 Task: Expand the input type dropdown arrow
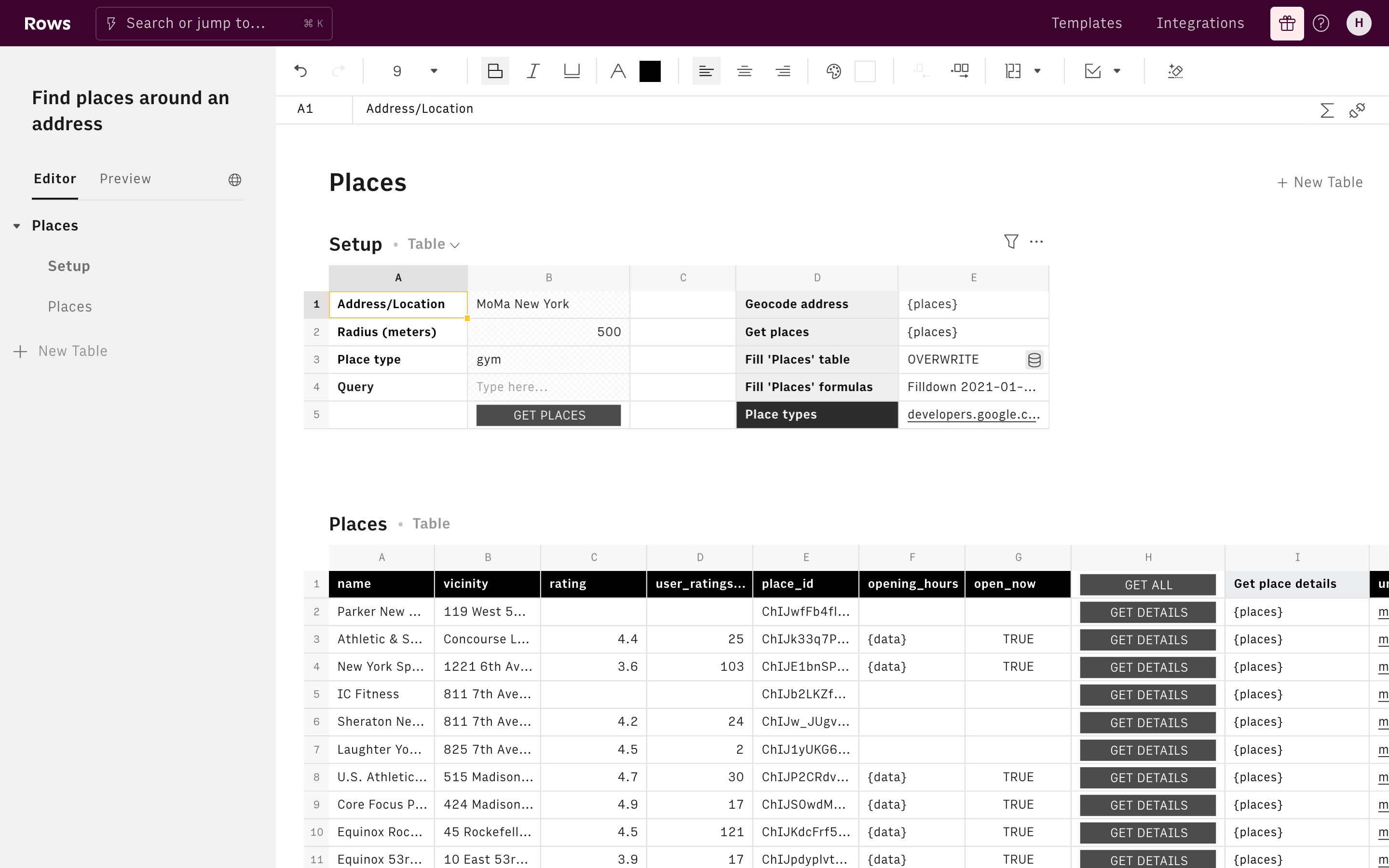[x=1117, y=71]
